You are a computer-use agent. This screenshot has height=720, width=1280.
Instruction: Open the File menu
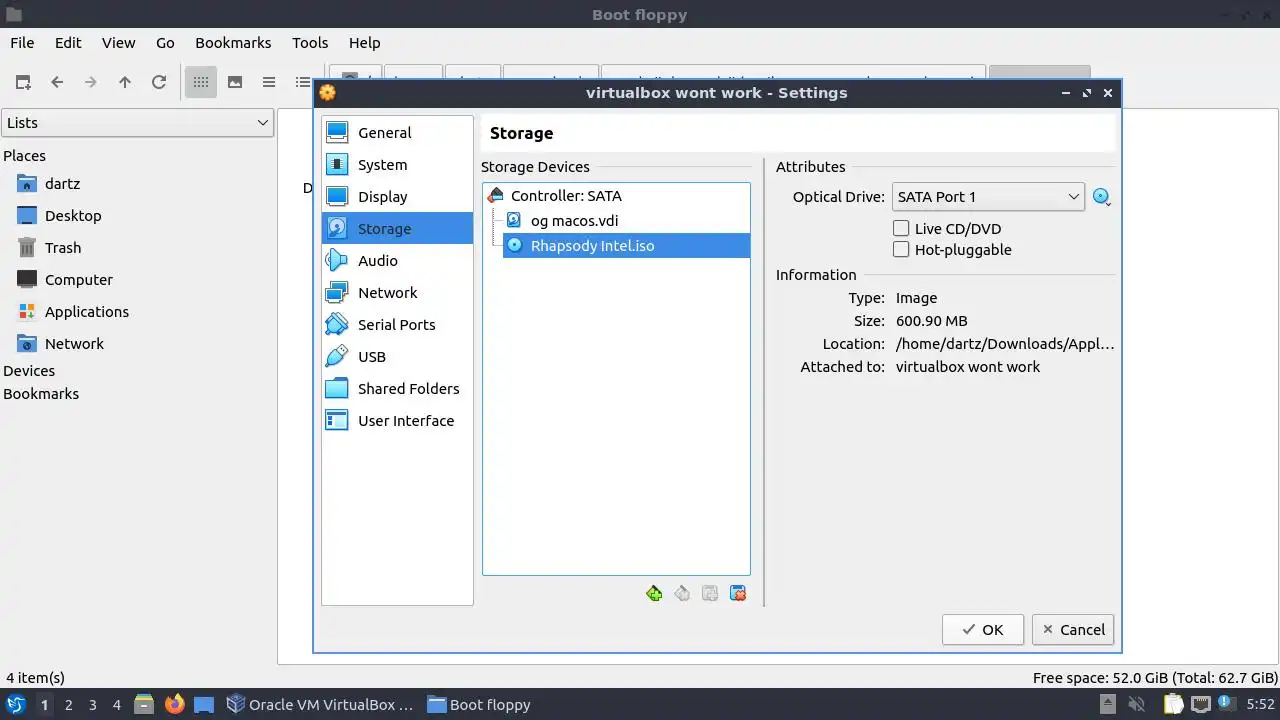point(22,43)
